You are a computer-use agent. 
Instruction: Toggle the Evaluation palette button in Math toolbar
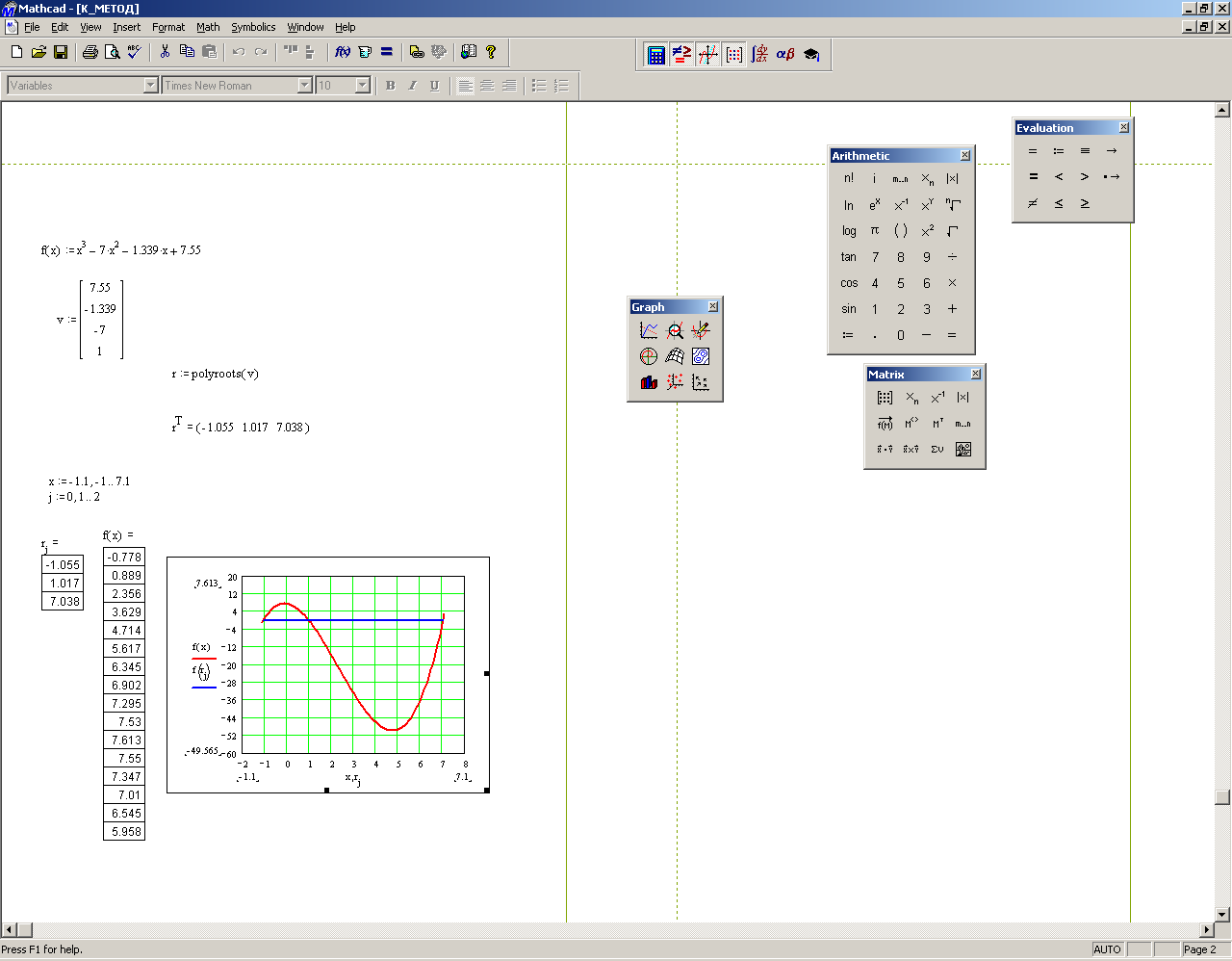pos(681,55)
